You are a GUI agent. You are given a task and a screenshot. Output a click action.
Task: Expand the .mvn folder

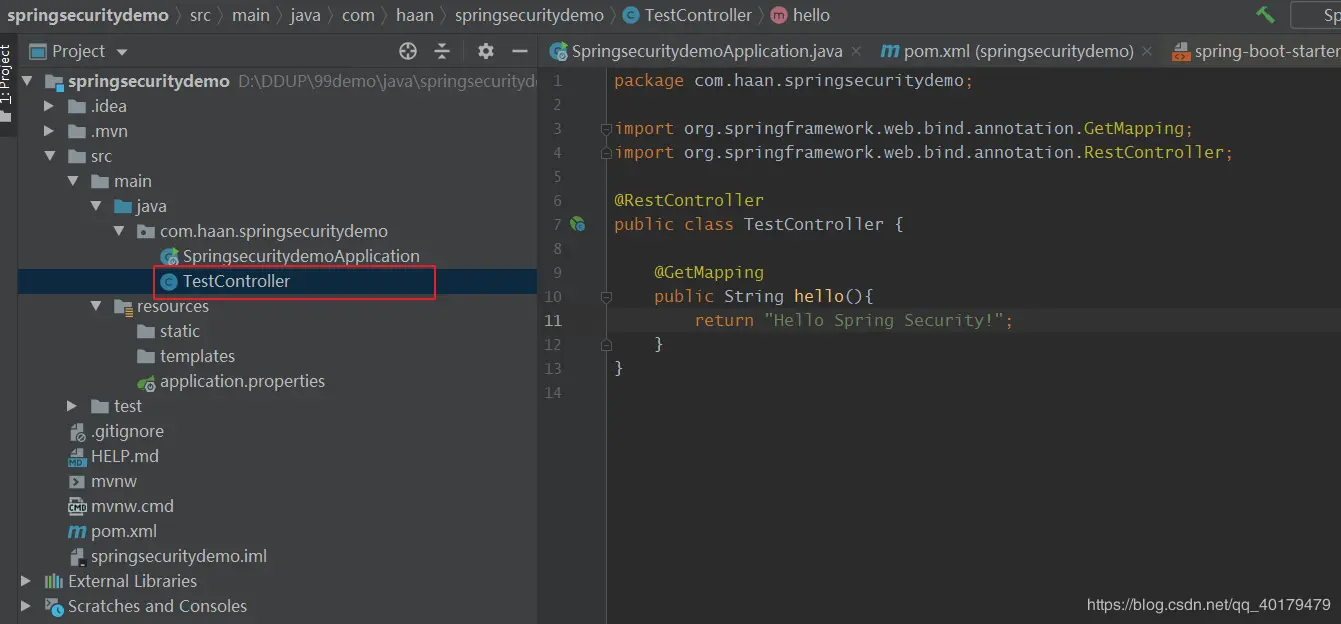pos(49,131)
